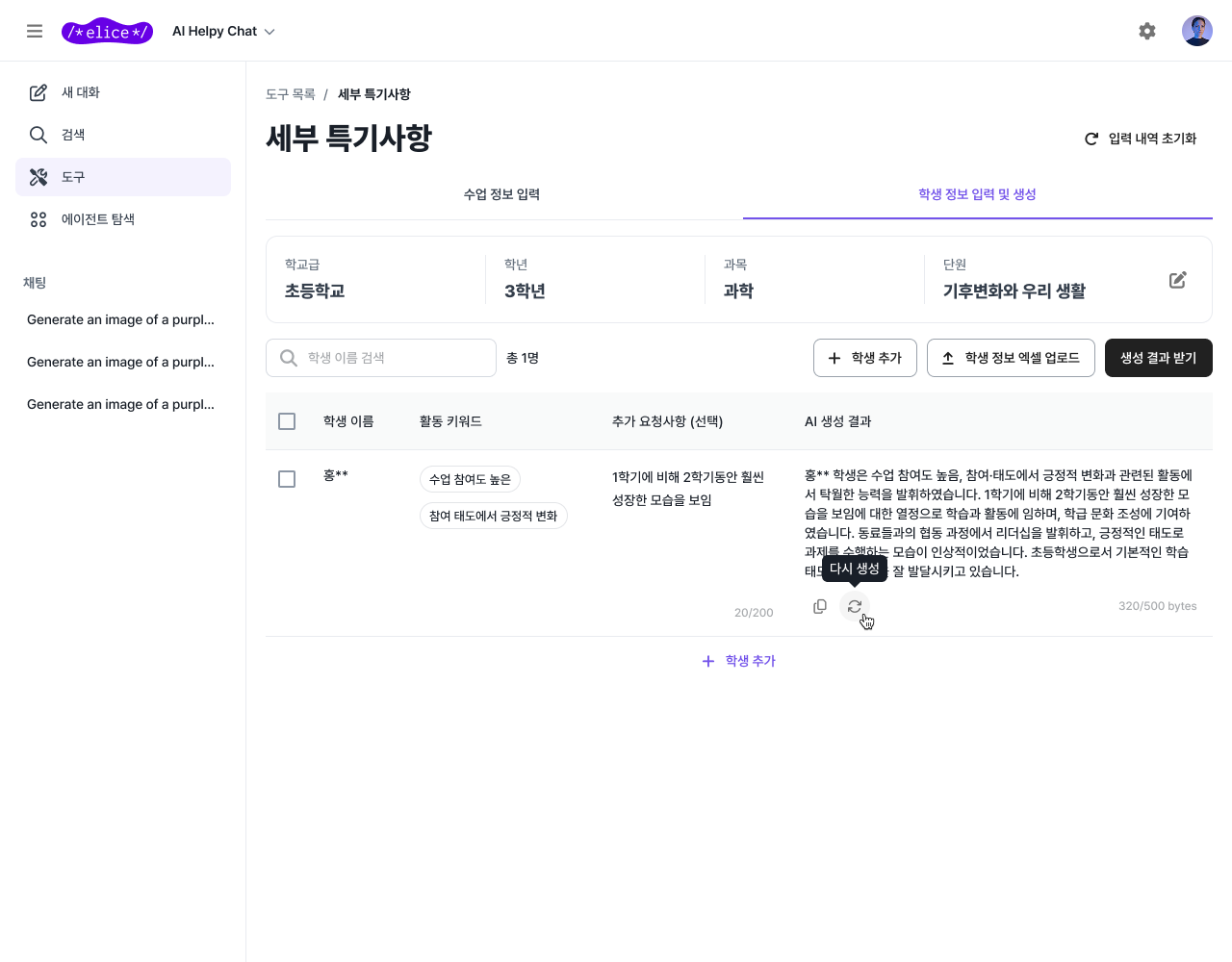Edit class info with pencil icon
The image size is (1232, 962).
(x=1177, y=280)
